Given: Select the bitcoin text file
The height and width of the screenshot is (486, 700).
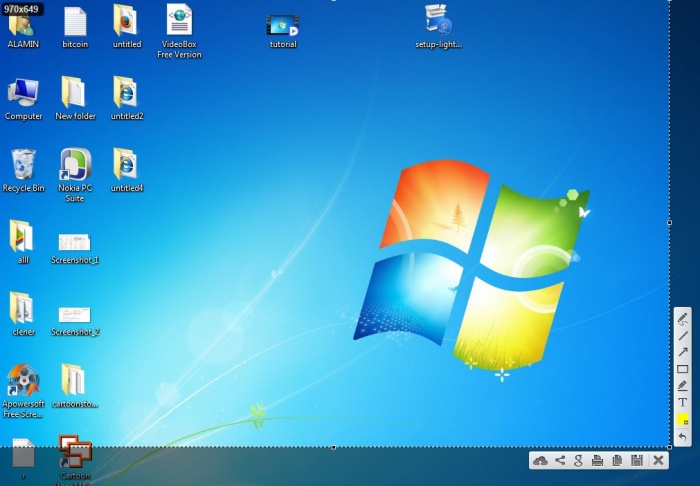Looking at the screenshot, I should [x=75, y=28].
